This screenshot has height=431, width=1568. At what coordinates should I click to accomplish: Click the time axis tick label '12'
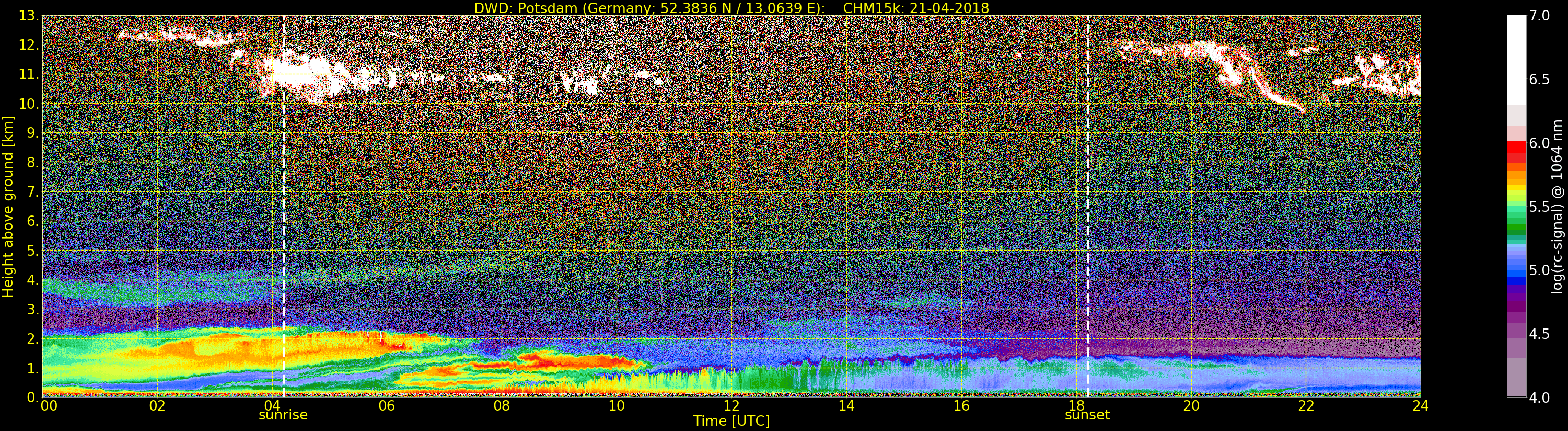click(731, 406)
